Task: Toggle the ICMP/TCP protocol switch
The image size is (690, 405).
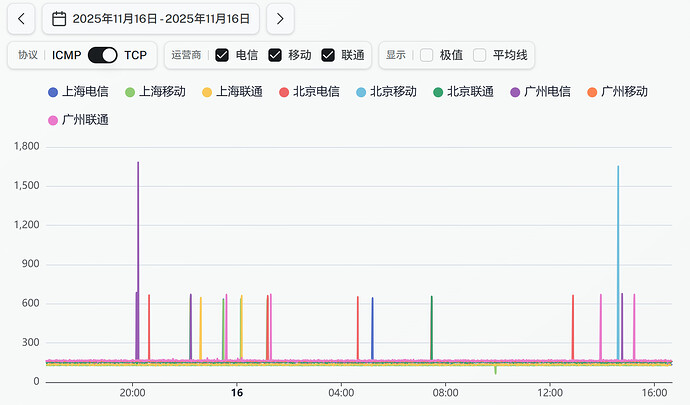Action: pyautogui.click(x=103, y=55)
